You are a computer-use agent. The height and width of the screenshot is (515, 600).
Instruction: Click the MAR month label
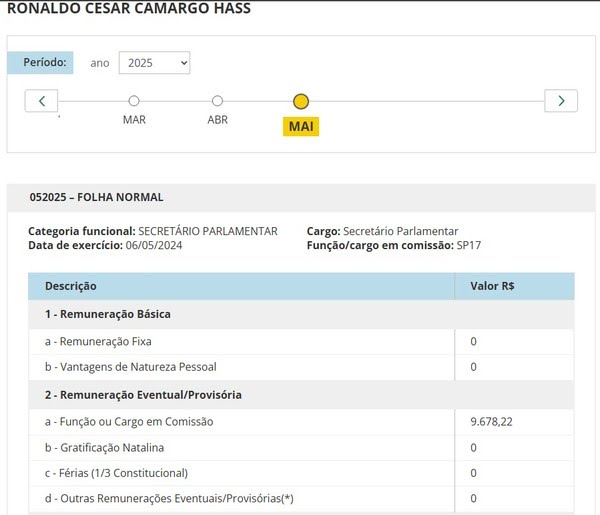[x=134, y=120]
